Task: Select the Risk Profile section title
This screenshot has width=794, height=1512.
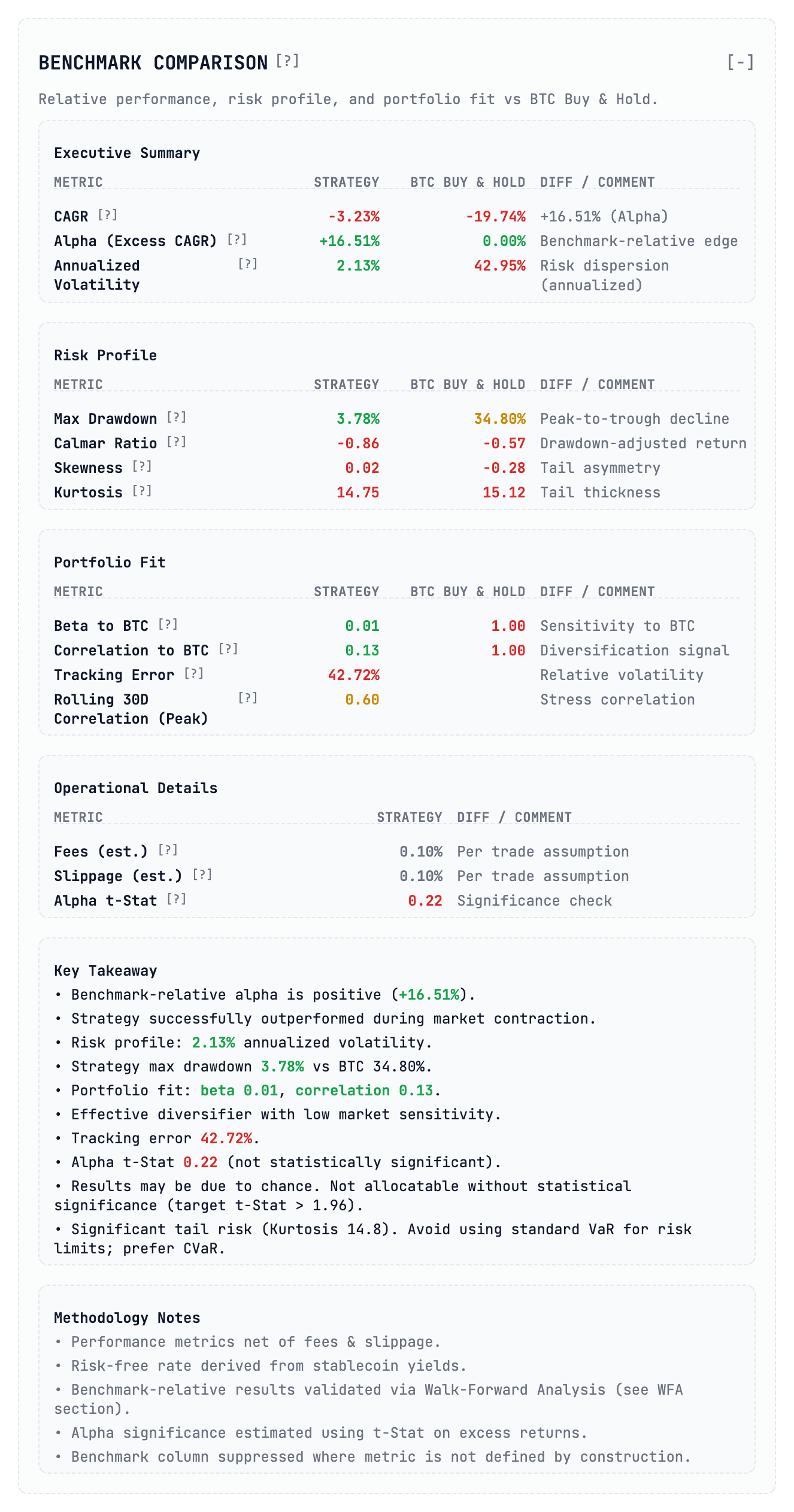Action: tap(105, 354)
